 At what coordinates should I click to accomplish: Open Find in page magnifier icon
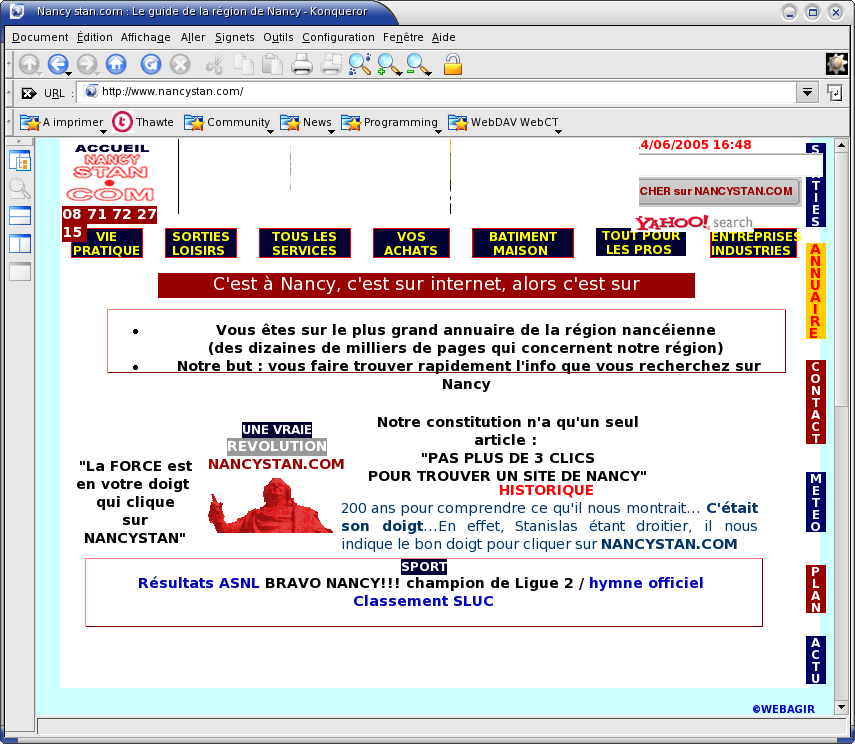pyautogui.click(x=360, y=64)
